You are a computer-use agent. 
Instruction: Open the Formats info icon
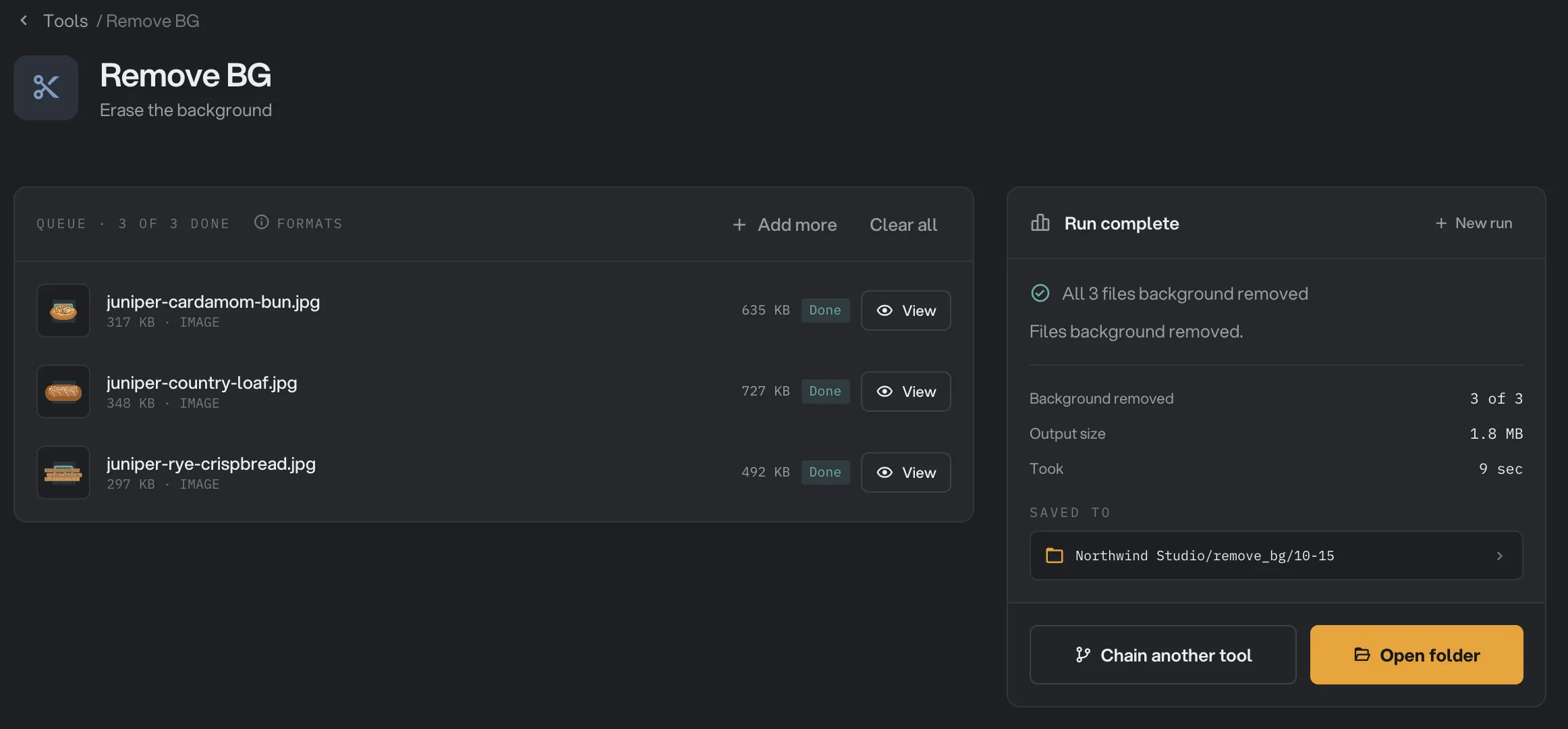(x=261, y=222)
